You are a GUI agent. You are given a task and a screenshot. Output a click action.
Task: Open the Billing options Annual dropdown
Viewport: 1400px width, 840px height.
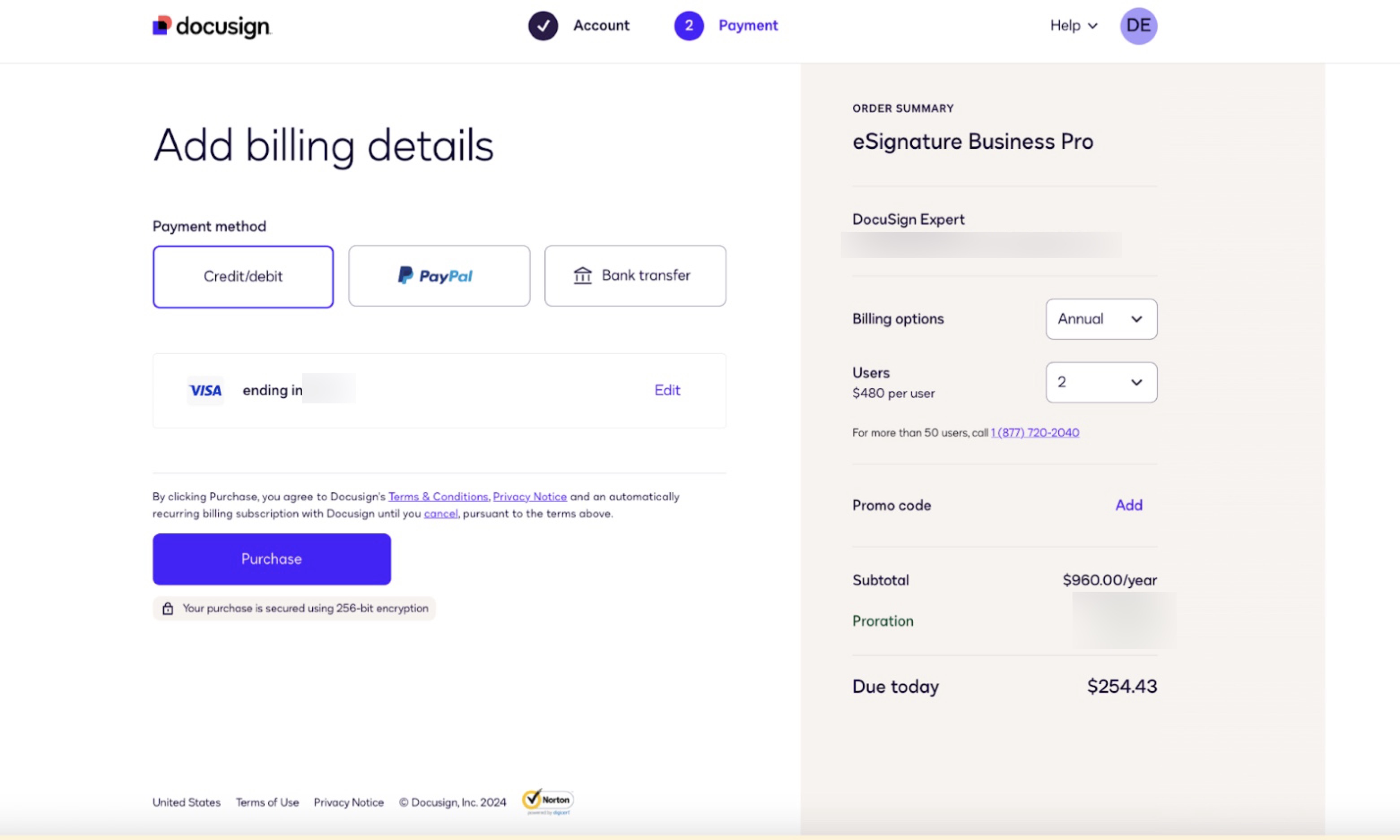pyautogui.click(x=1100, y=319)
